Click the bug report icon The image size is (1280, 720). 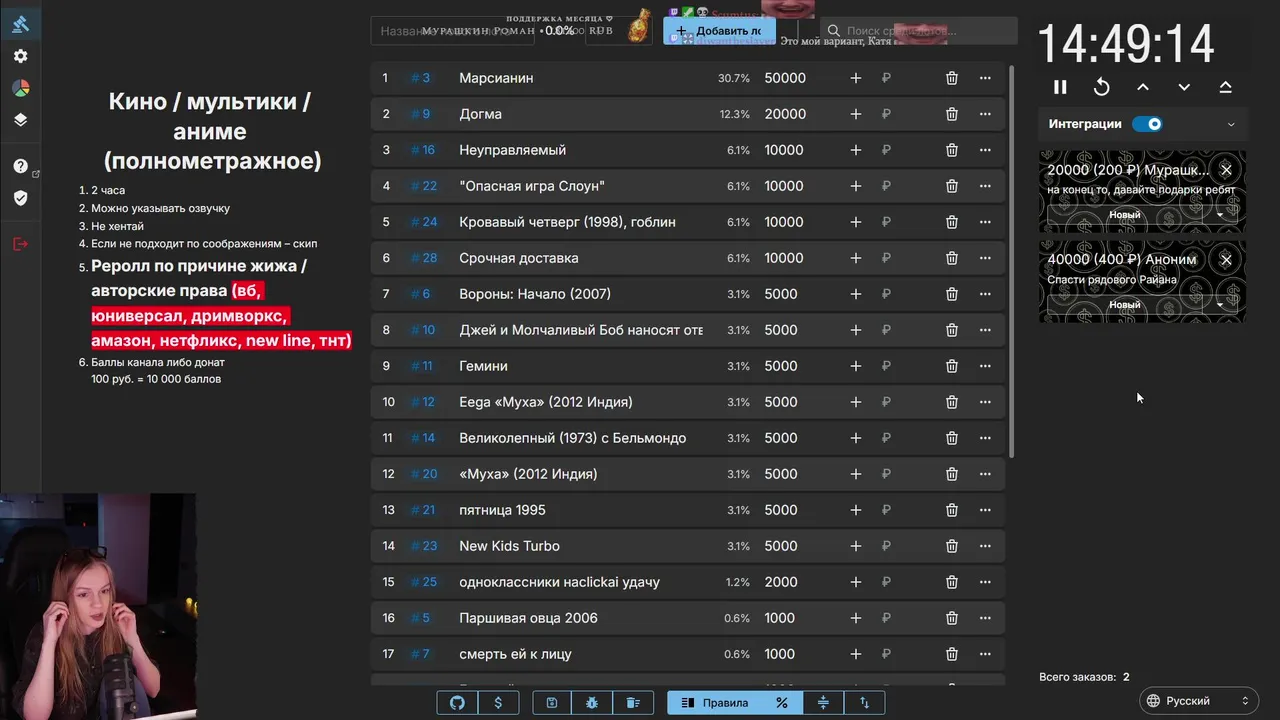click(x=592, y=703)
